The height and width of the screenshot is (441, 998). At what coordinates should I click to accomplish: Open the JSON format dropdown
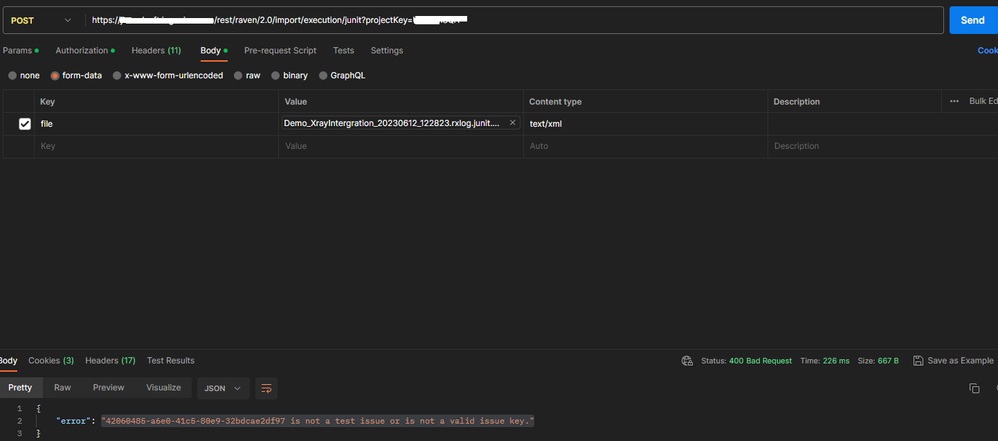[x=223, y=388]
